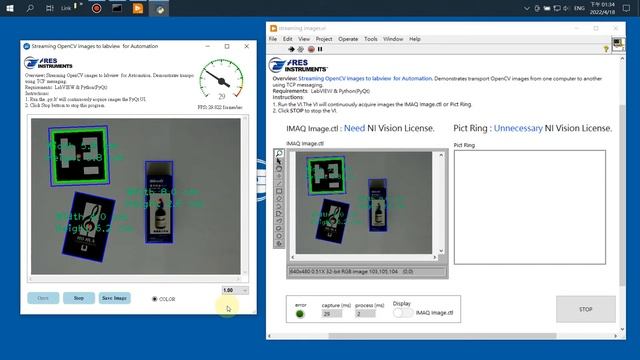
Task: Open the View menu in LabVIEW
Action: click(x=304, y=39)
